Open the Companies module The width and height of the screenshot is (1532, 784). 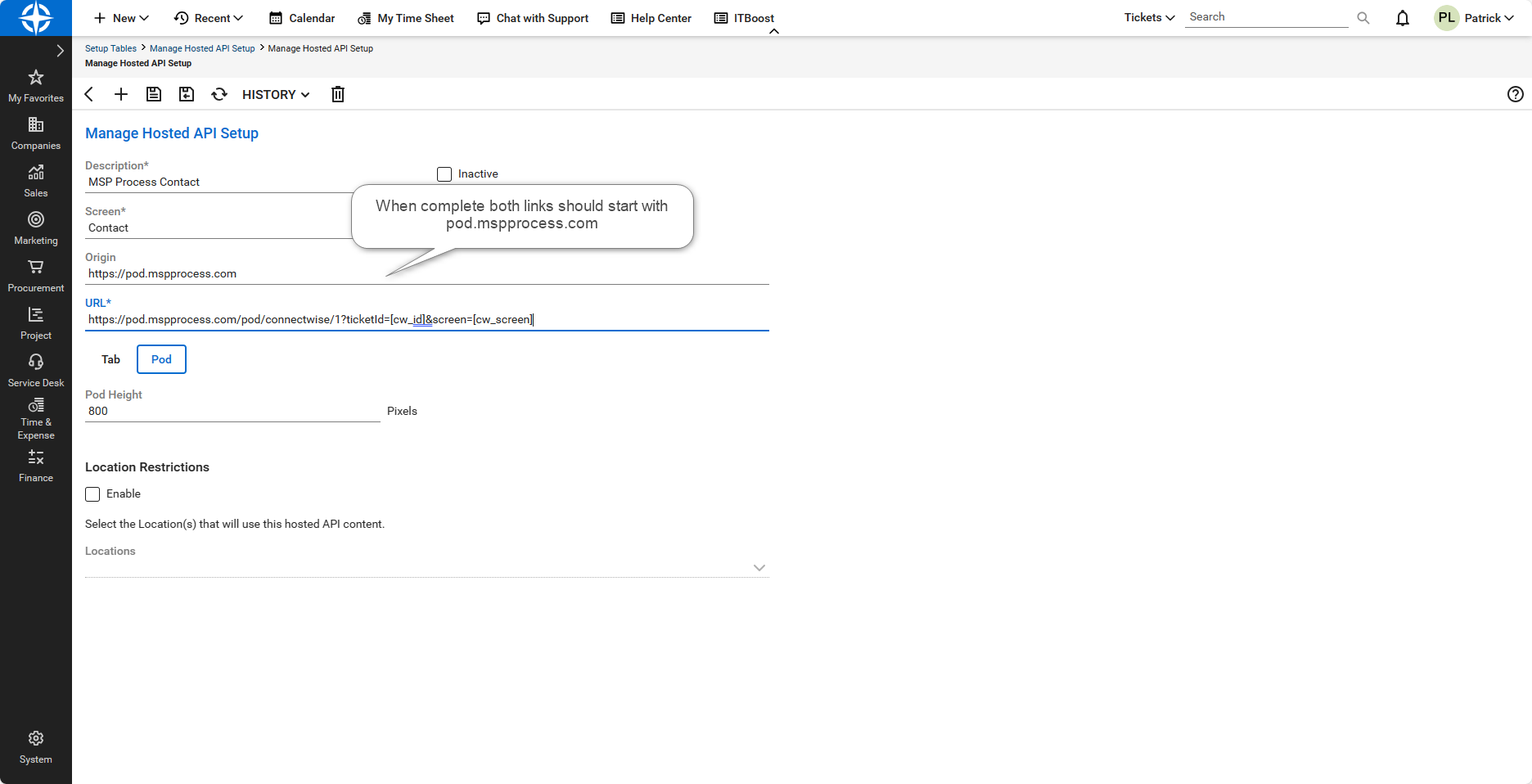click(x=36, y=133)
